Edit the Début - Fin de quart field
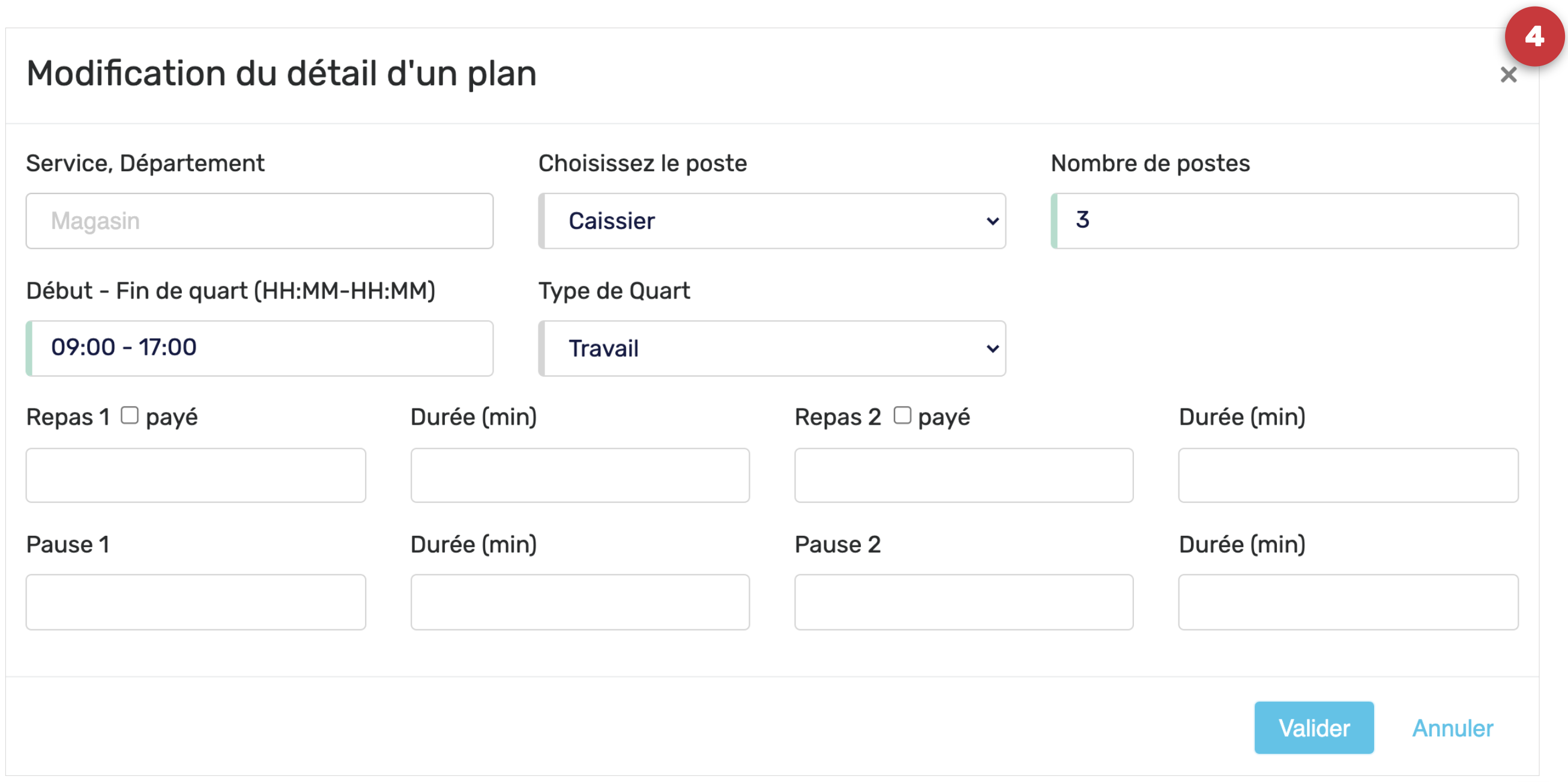 259,348
